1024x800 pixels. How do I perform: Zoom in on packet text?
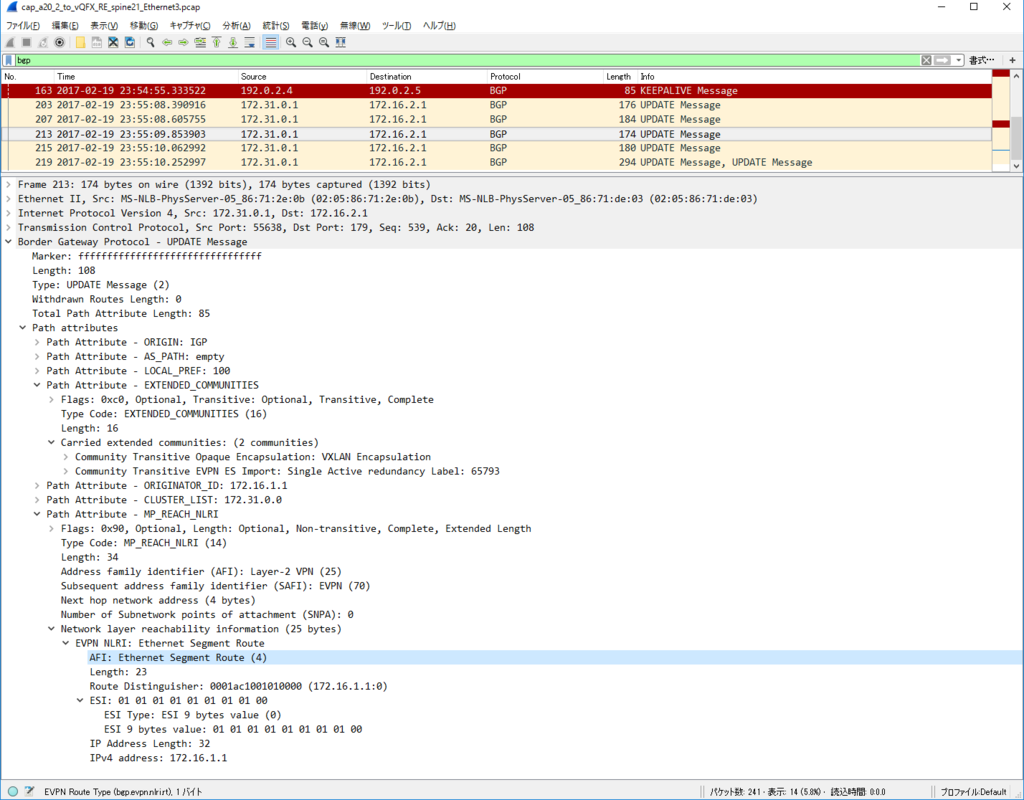291,42
